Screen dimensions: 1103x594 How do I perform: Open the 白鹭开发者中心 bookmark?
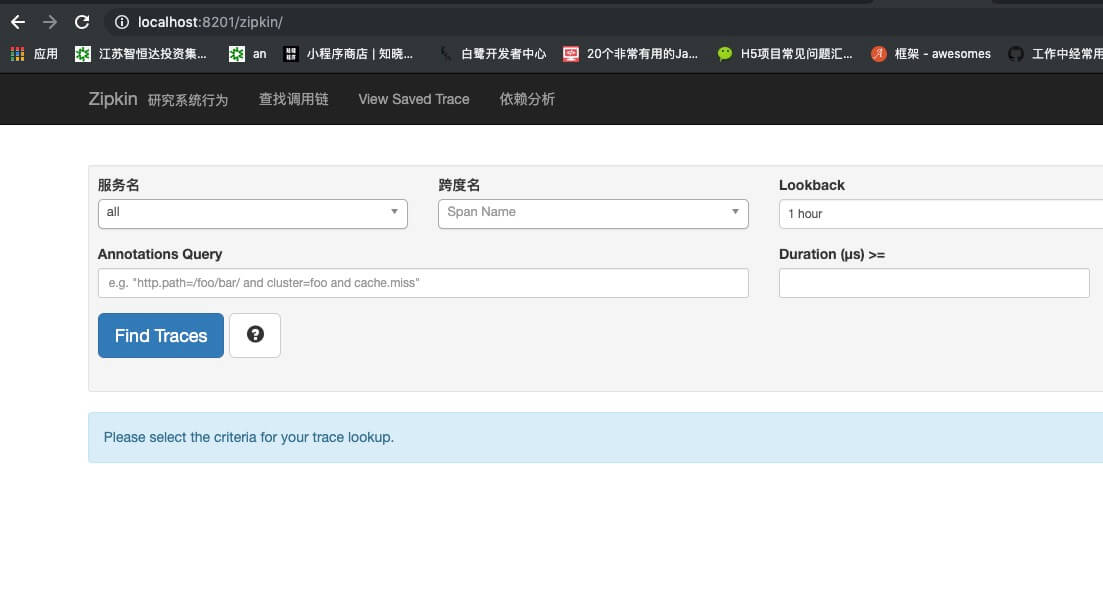492,53
